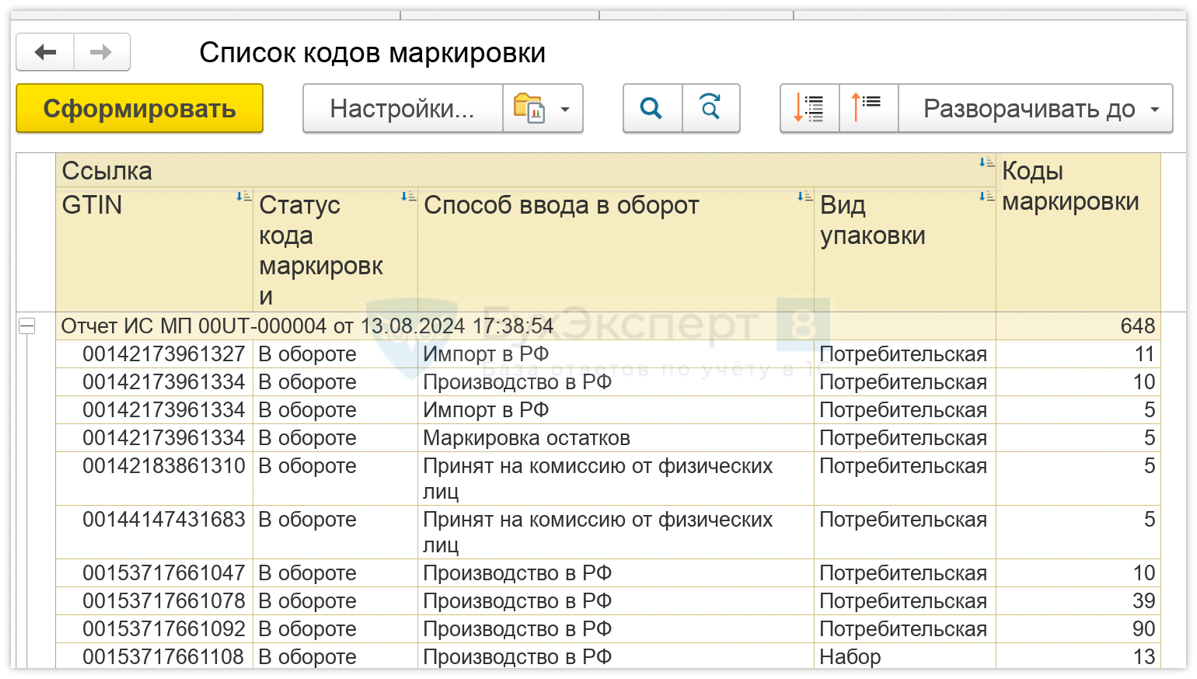Click the magnifier search icon
The image size is (1197, 679).
652,108
